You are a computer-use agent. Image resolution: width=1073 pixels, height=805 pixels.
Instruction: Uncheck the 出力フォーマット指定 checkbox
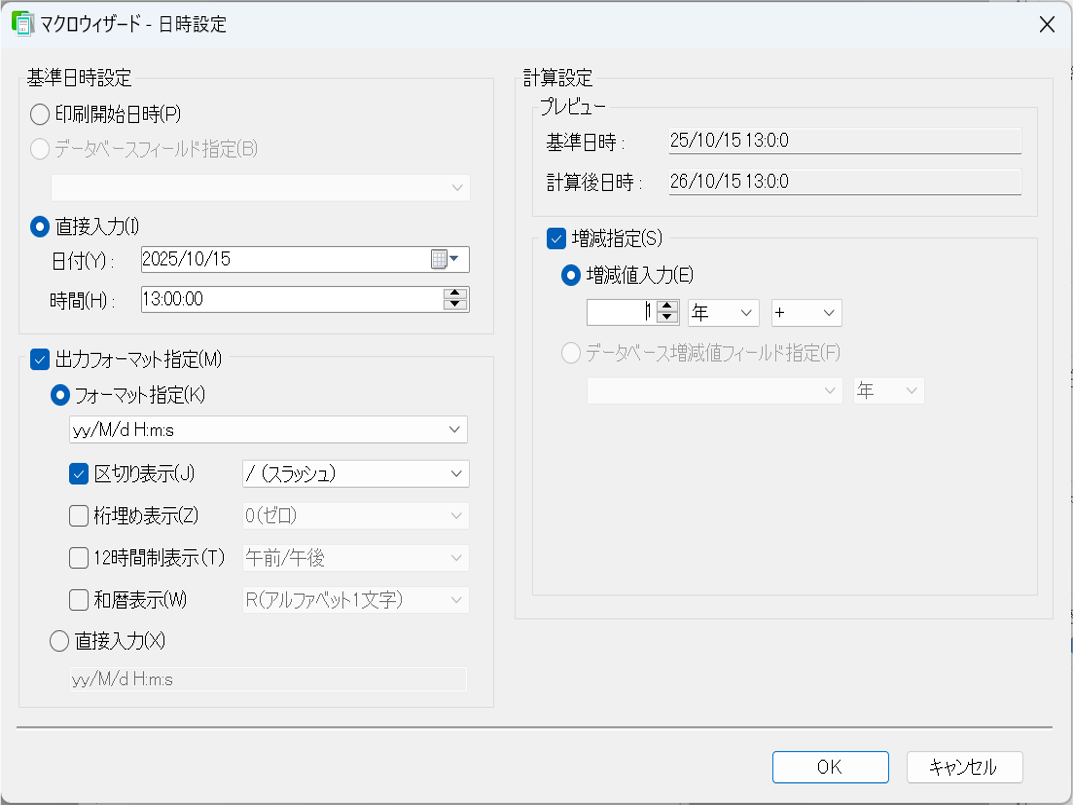[x=40, y=358]
